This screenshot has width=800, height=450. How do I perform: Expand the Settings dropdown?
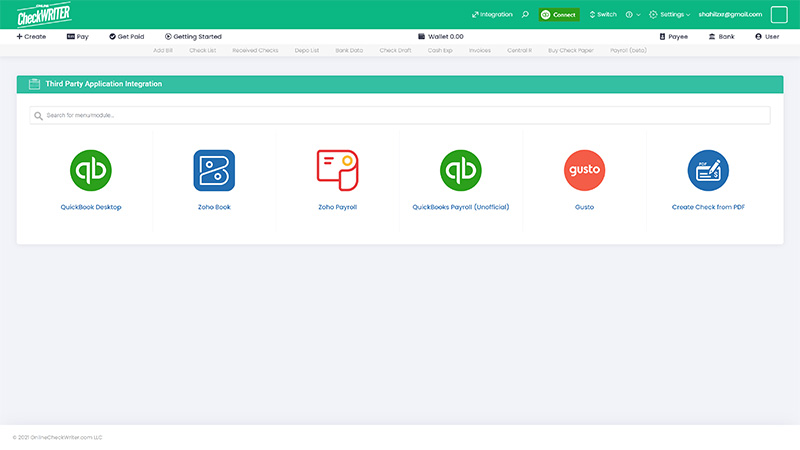click(x=669, y=15)
